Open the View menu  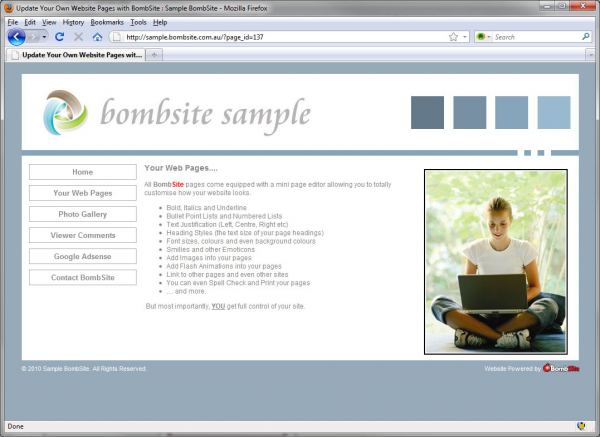tap(49, 22)
